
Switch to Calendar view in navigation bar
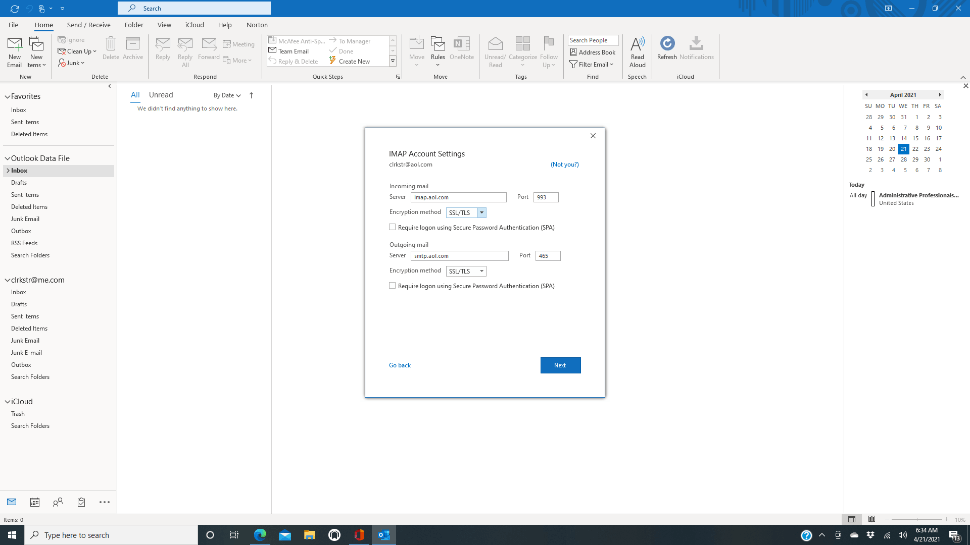[35, 502]
